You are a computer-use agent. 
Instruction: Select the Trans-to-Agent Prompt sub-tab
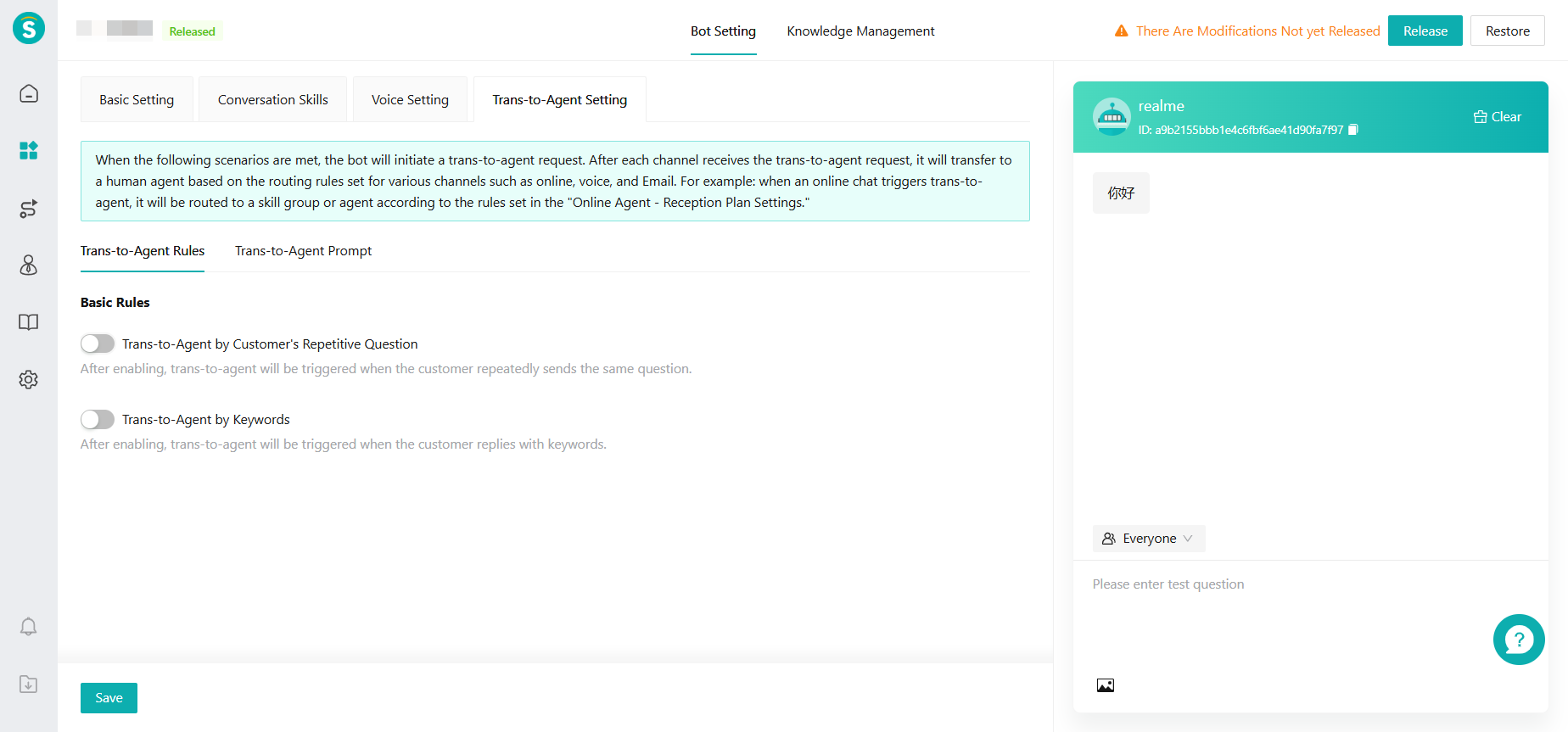(x=303, y=251)
